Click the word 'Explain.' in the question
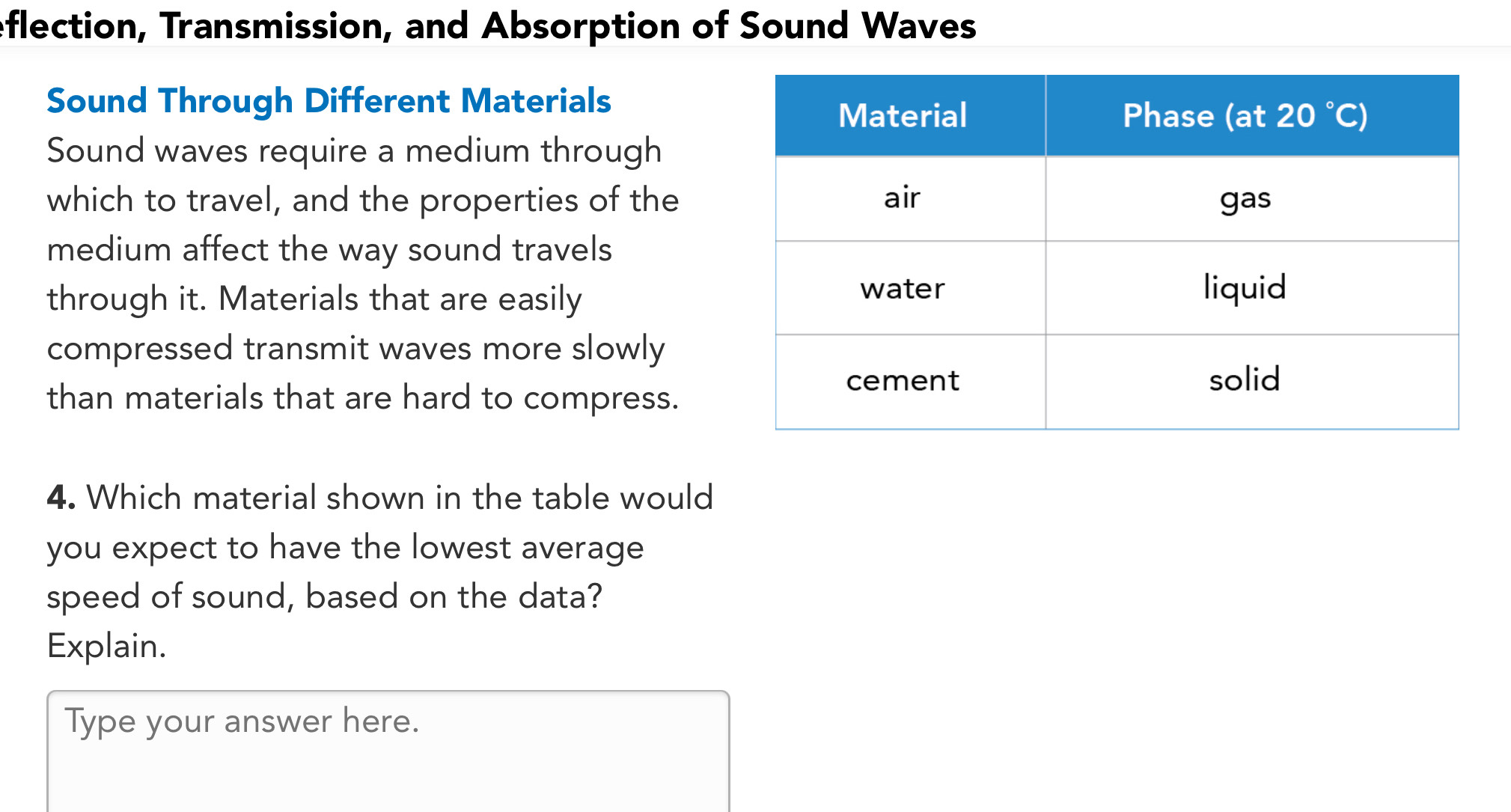This screenshot has width=1511, height=812. [106, 646]
